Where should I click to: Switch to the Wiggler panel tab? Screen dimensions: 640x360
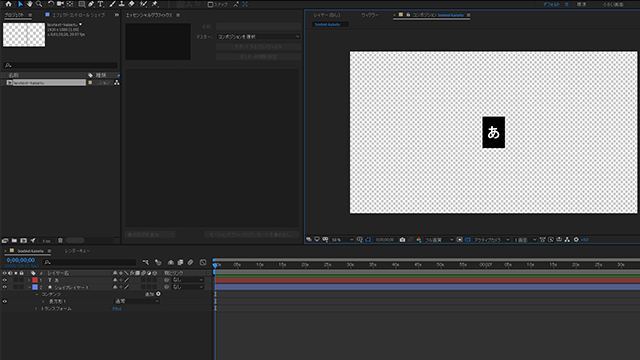tap(369, 15)
